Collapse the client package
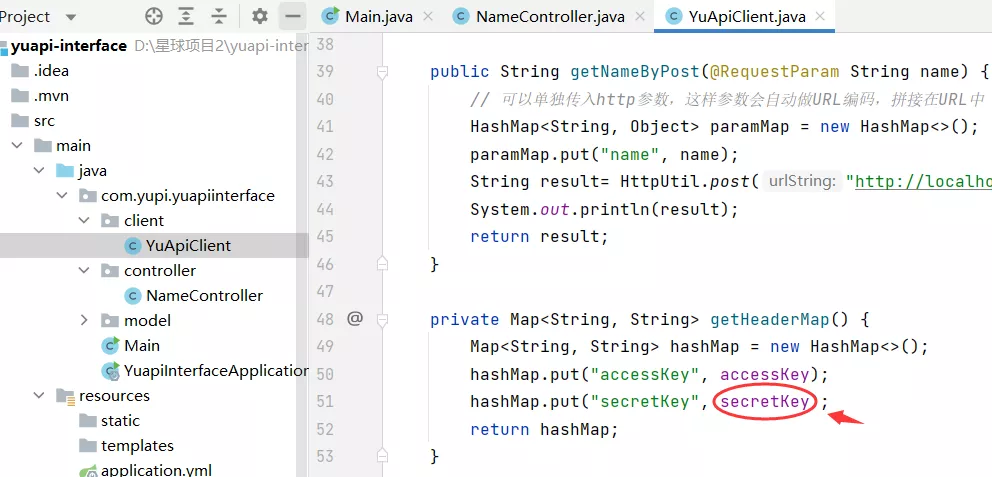This screenshot has height=477, width=992. point(84,220)
